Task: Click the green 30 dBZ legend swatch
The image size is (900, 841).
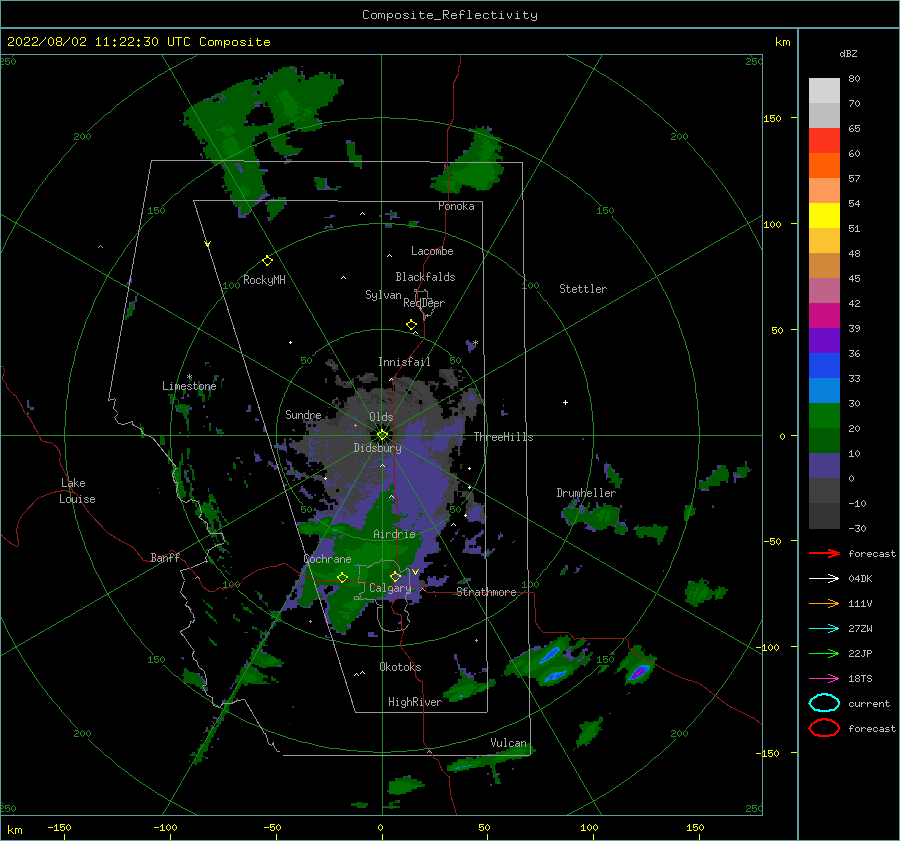Action: pos(824,415)
